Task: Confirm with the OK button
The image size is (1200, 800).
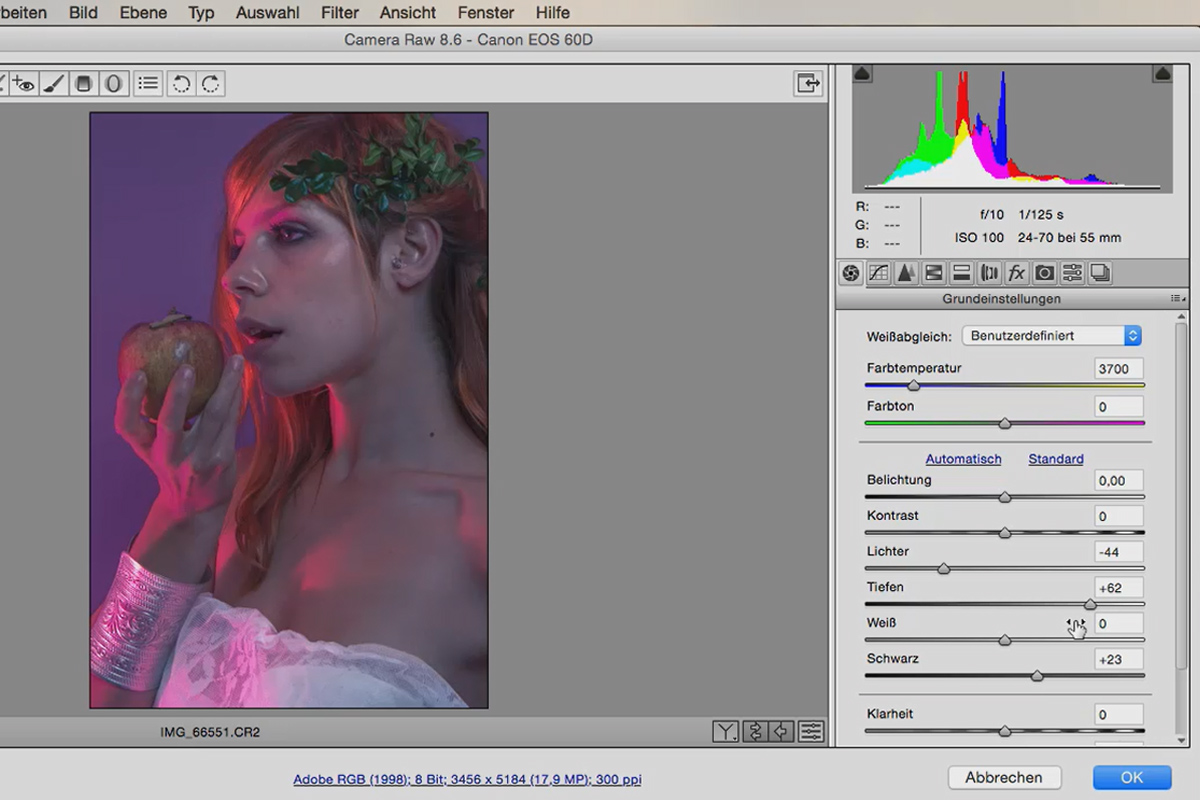Action: [x=1132, y=777]
